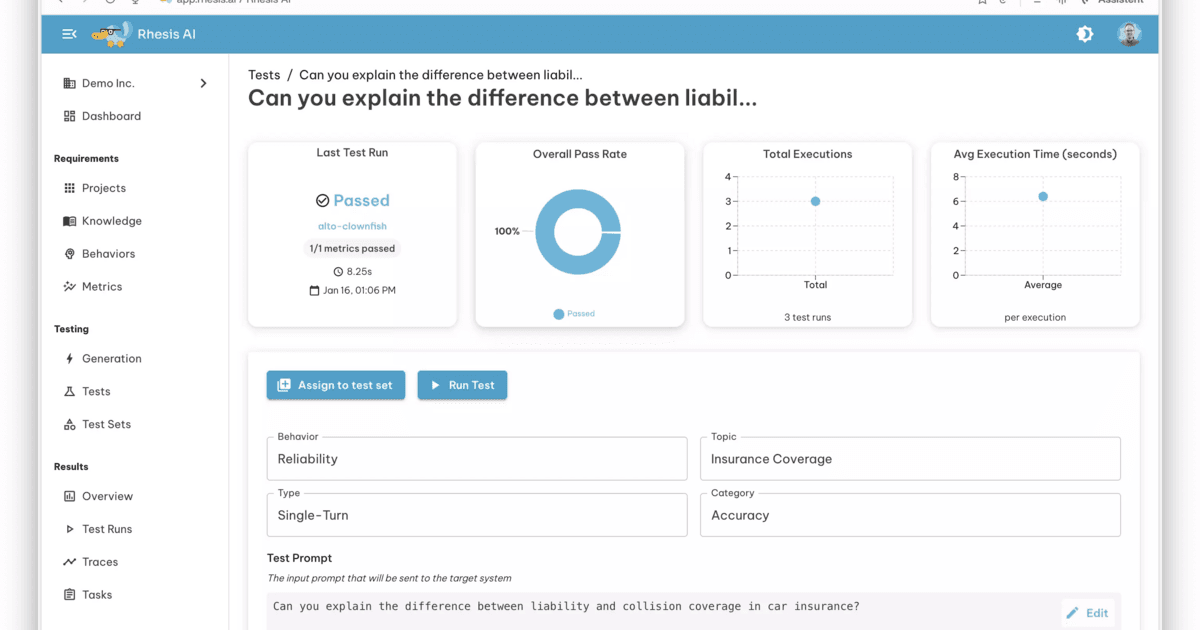Click the Test Sets shapes icon

69,424
